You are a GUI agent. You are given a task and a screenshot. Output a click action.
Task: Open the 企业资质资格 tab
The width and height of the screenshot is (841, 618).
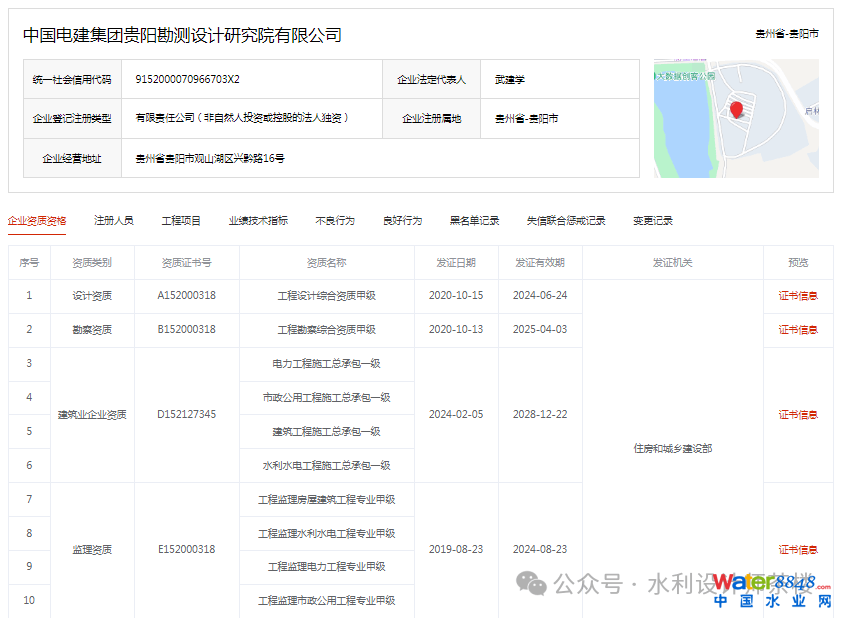37,220
